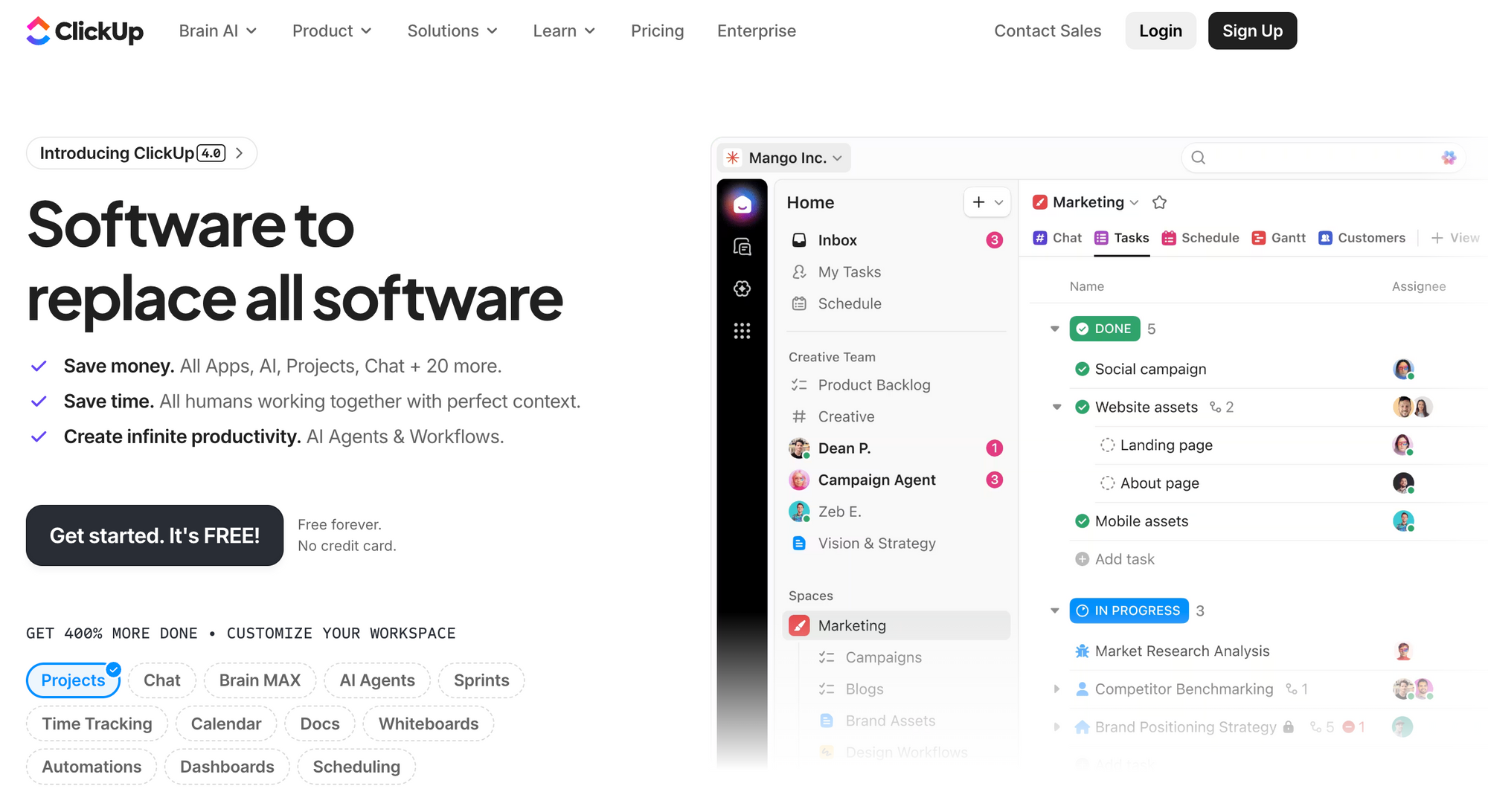Switch to the Gantt view tab

tap(1279, 238)
